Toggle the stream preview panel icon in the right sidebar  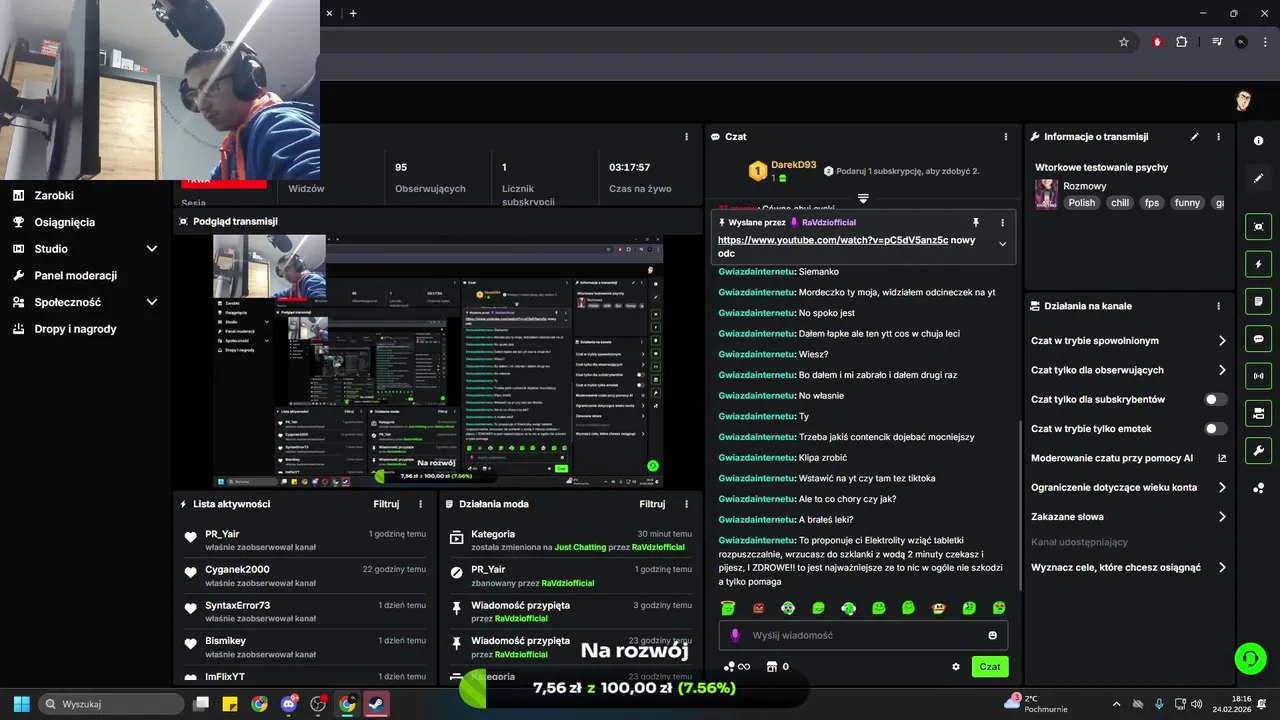click(x=1258, y=227)
